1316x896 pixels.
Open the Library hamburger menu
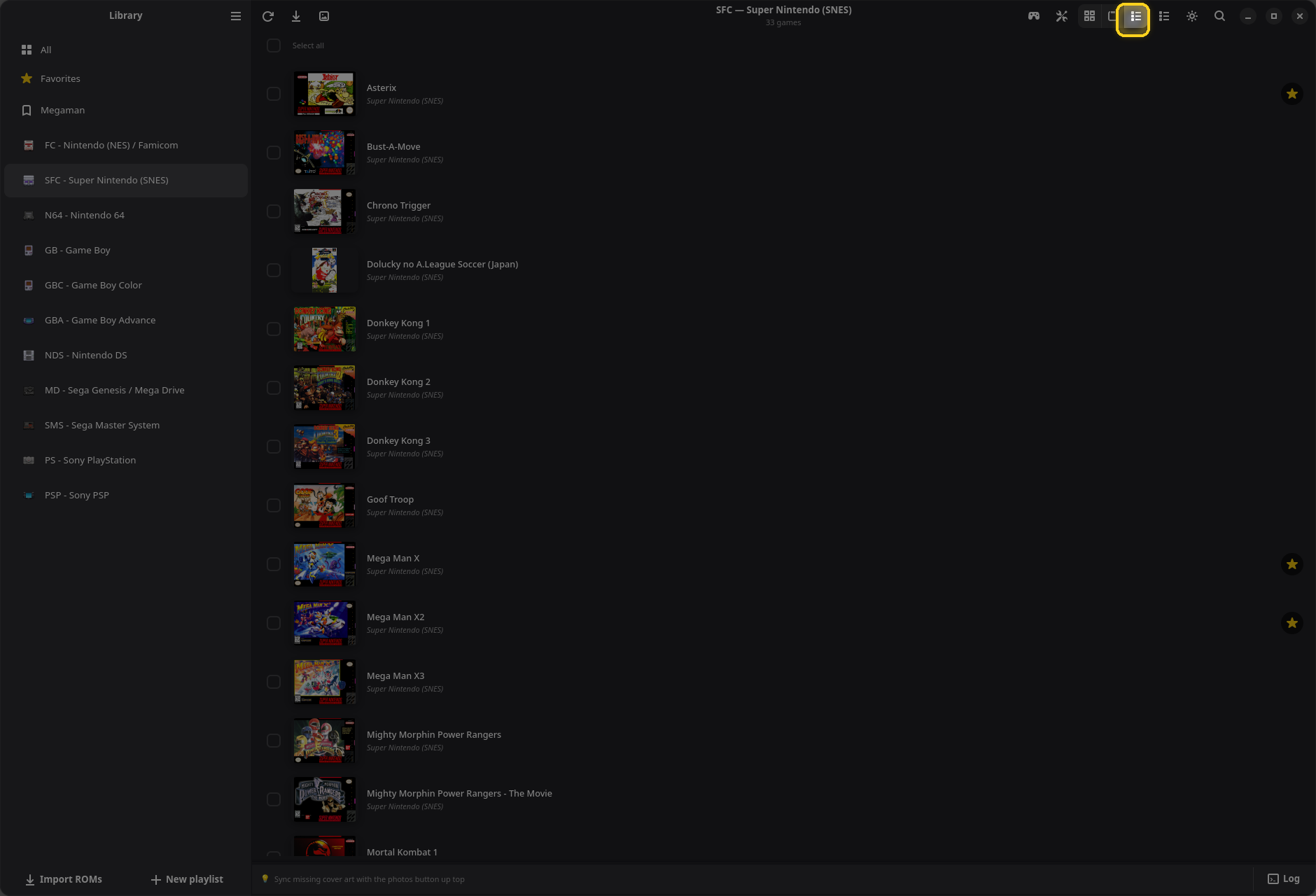[236, 16]
